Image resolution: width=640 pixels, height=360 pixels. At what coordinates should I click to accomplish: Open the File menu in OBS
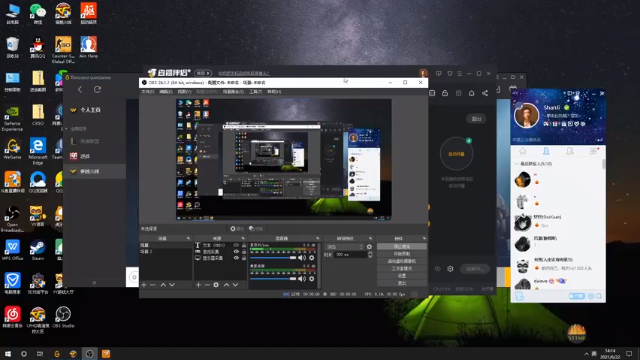coord(147,92)
